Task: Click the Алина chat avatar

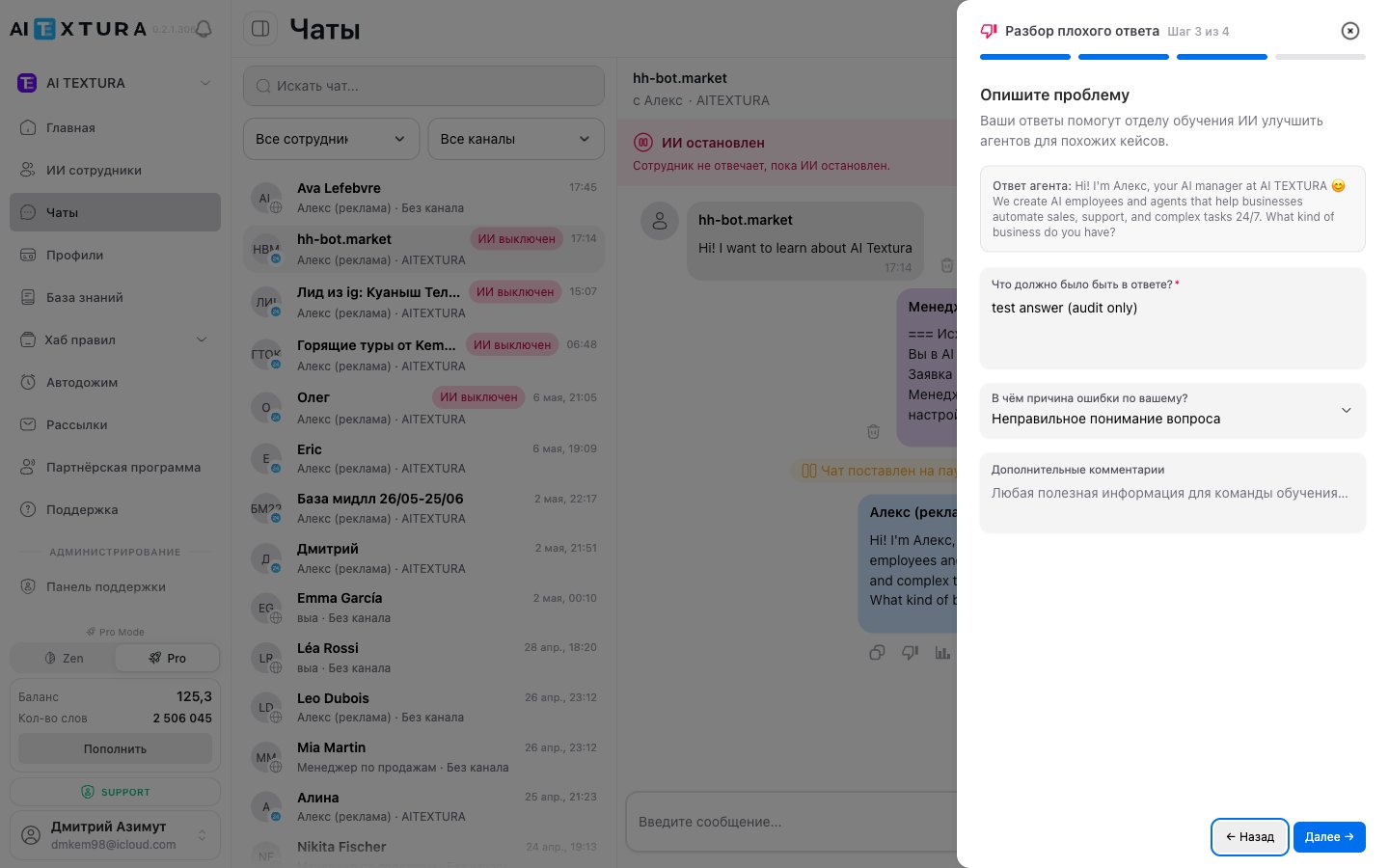Action: (265, 807)
